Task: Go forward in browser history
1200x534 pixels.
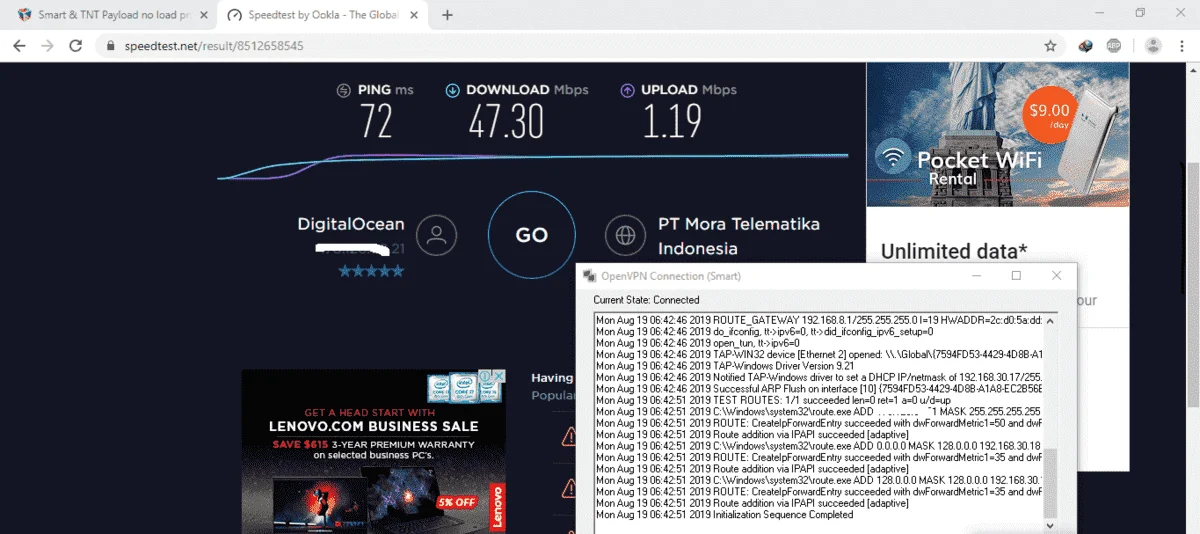Action: (x=47, y=46)
